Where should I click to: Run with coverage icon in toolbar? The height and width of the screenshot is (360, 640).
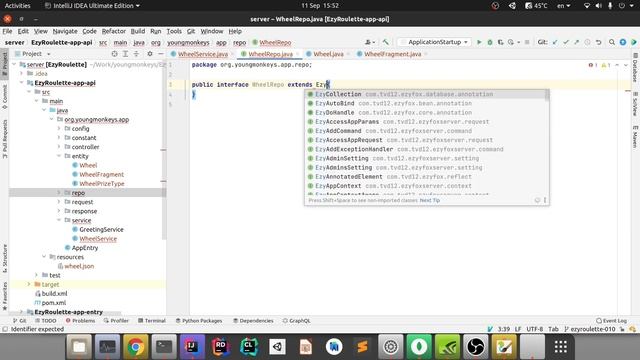pyautogui.click(x=500, y=42)
